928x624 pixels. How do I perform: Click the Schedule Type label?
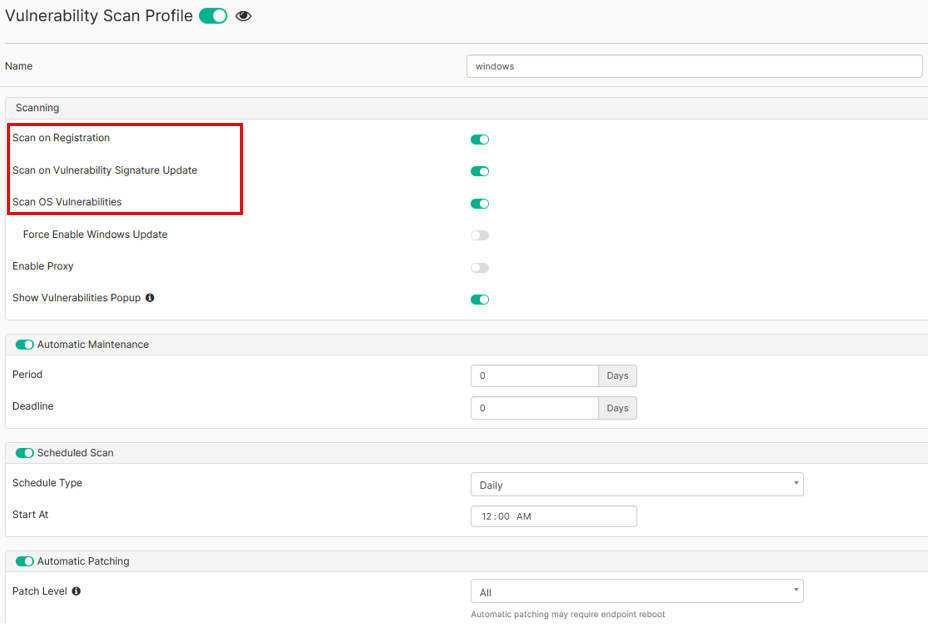47,483
